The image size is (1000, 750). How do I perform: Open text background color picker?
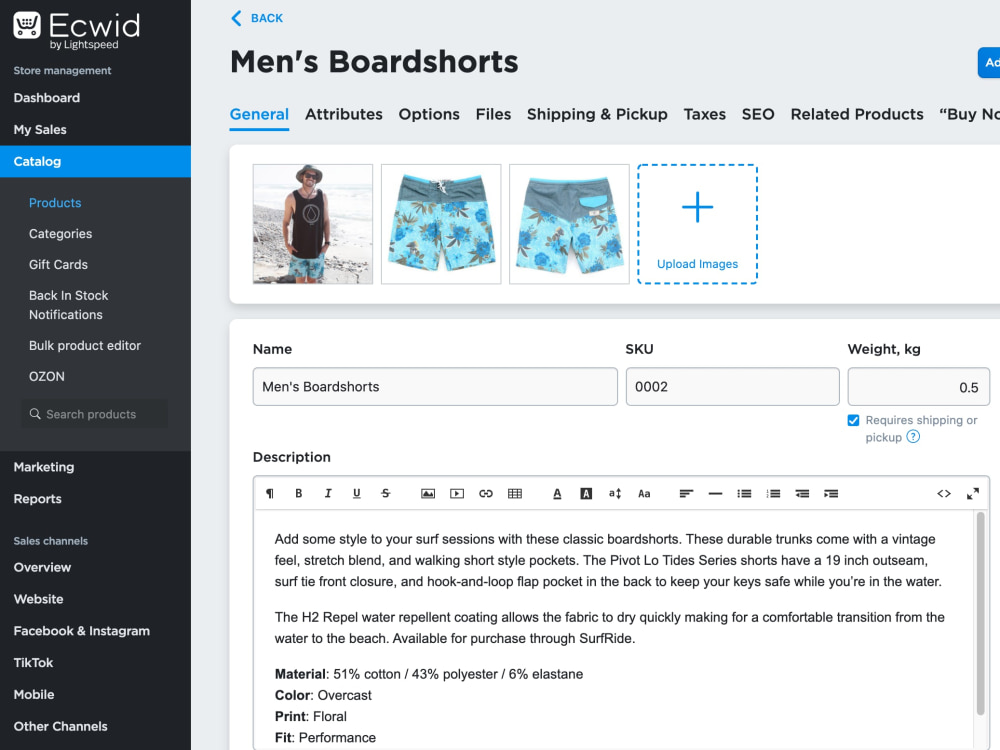(x=586, y=494)
